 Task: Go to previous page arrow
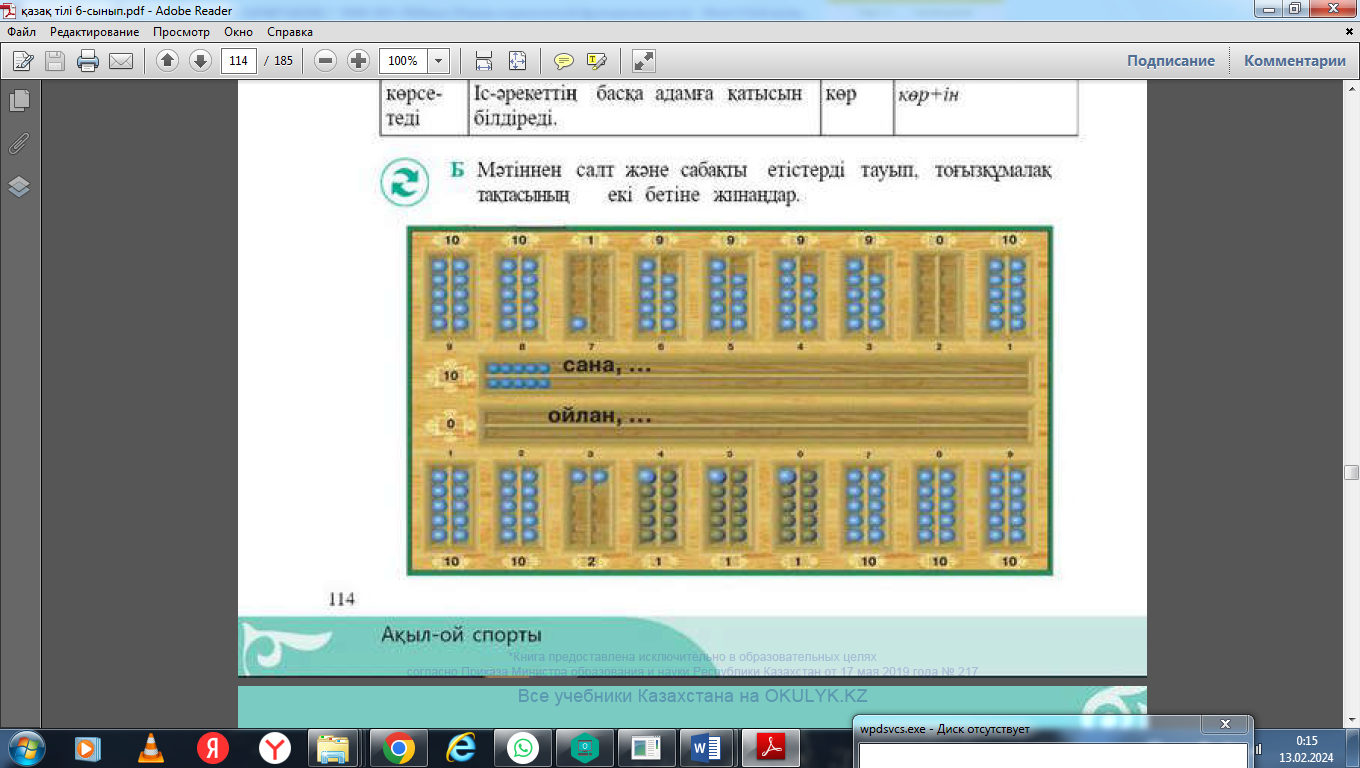tap(167, 61)
